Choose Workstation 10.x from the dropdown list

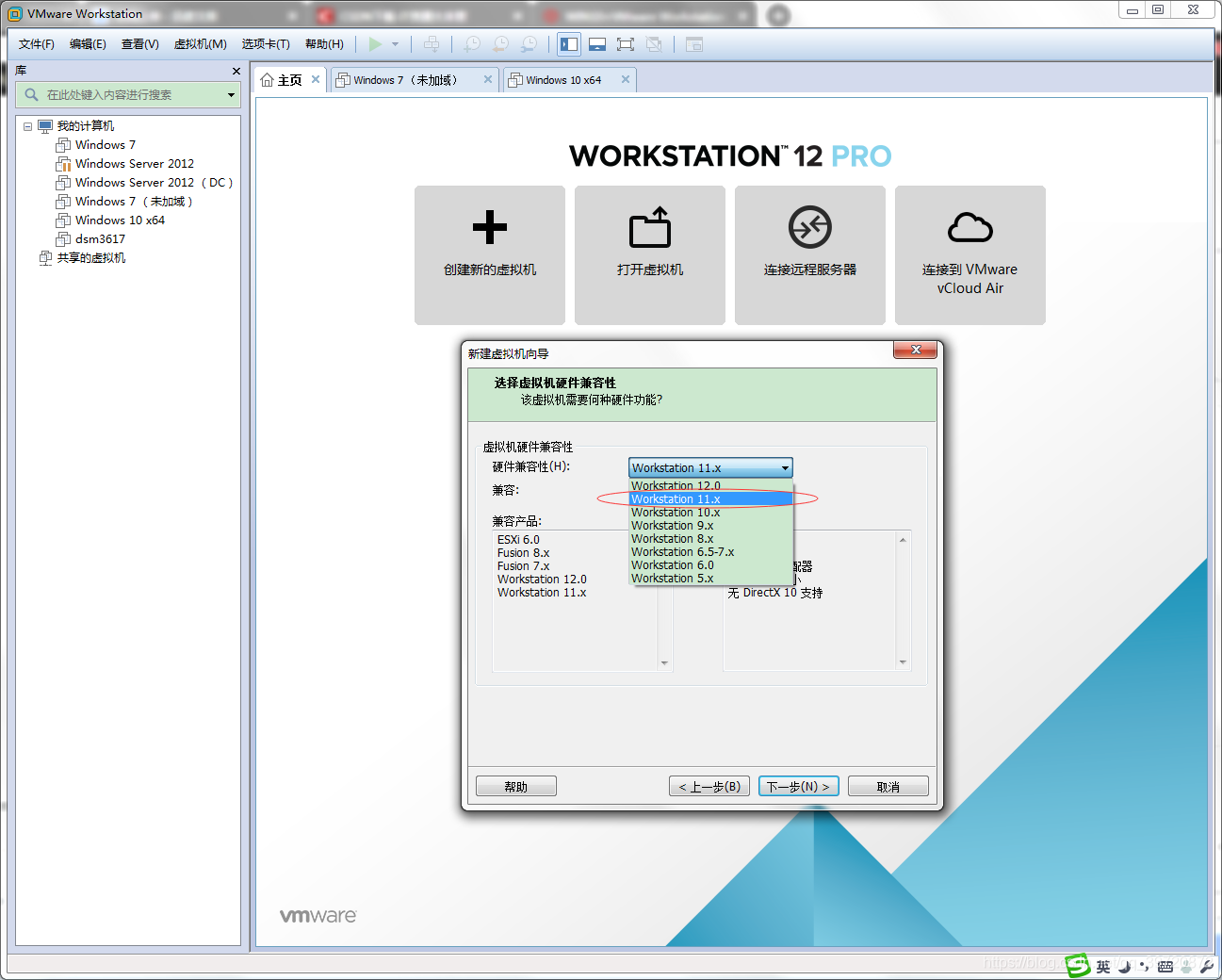click(711, 513)
